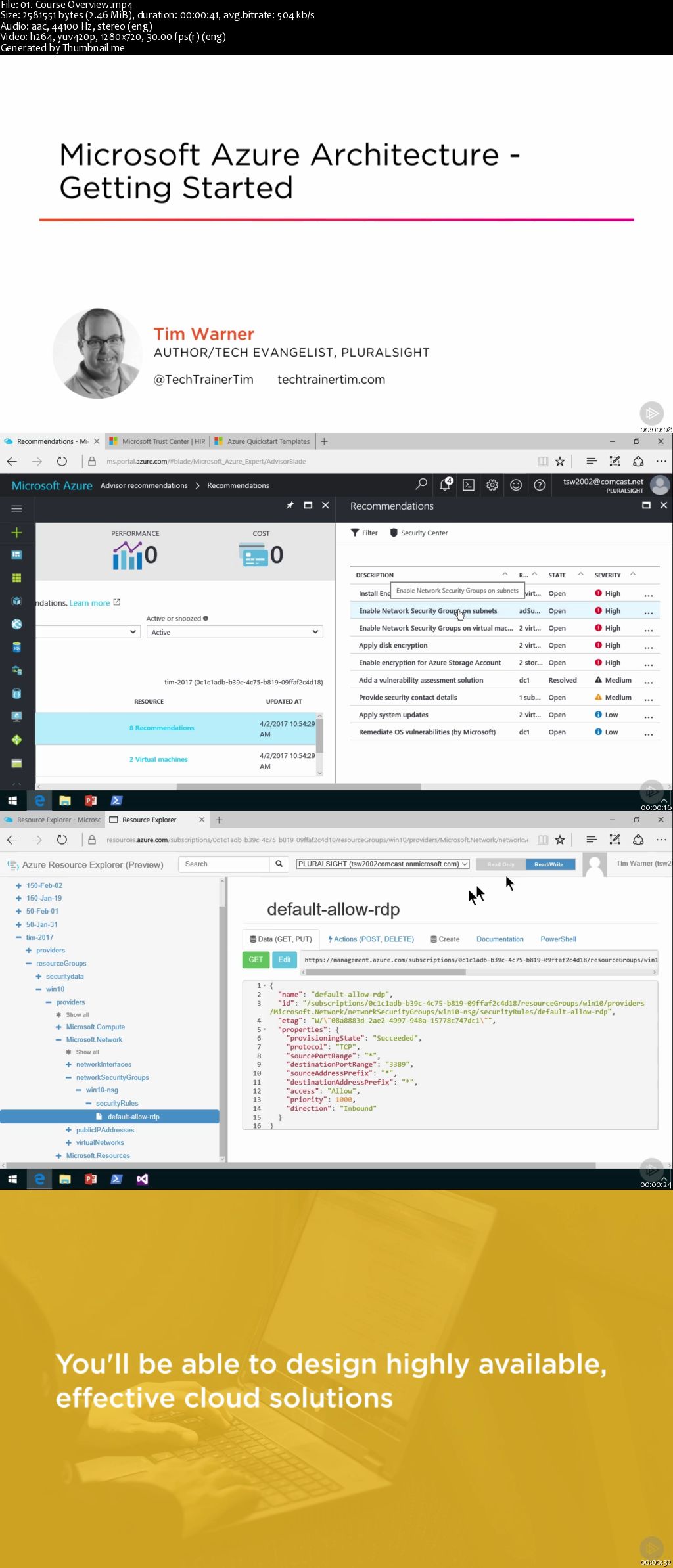Click the Azure portal hamburger menu icon
The width and height of the screenshot is (673, 1568).
pyautogui.click(x=17, y=508)
